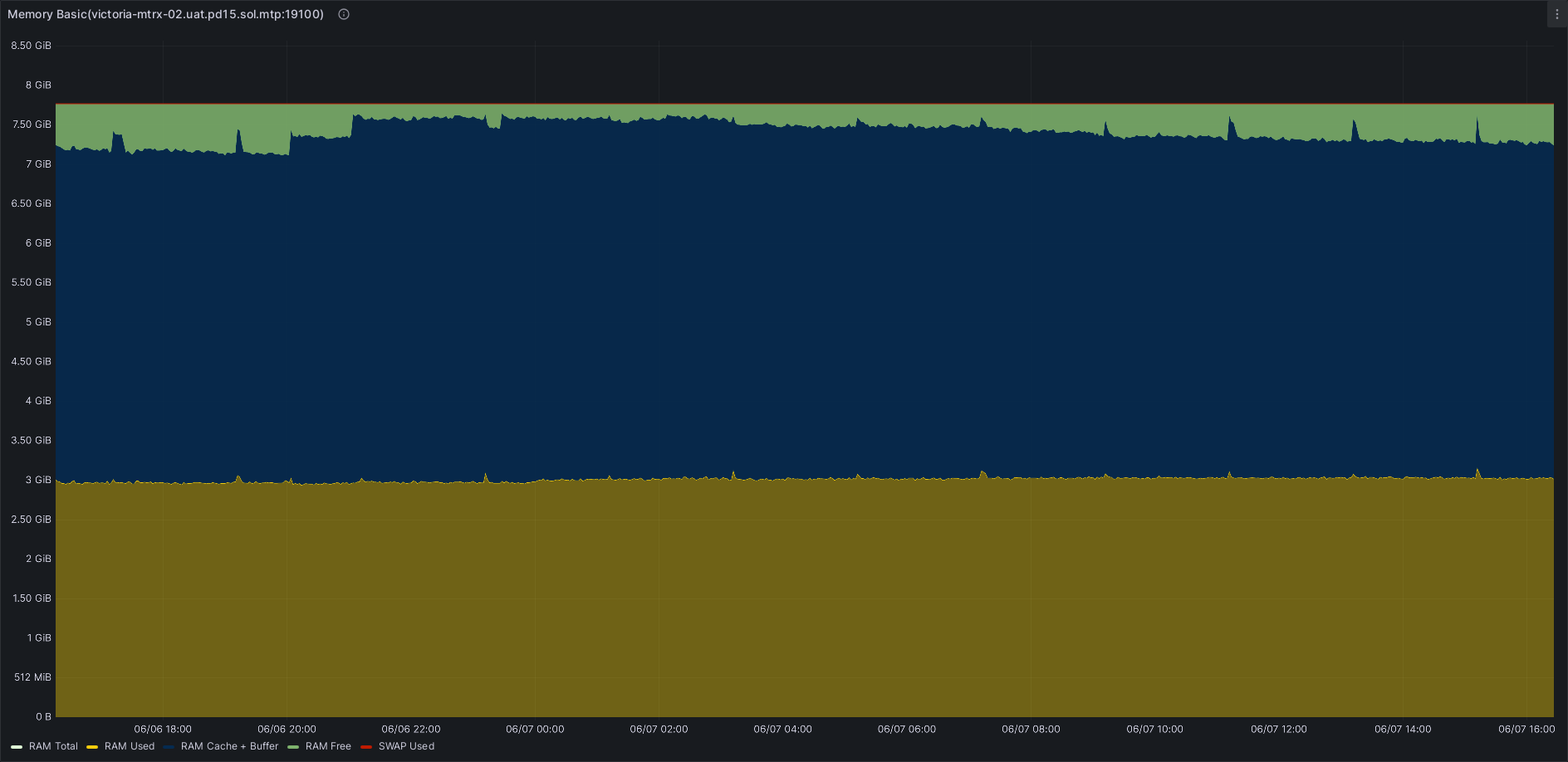Click the 1.50 GiB y-axis label

point(32,598)
